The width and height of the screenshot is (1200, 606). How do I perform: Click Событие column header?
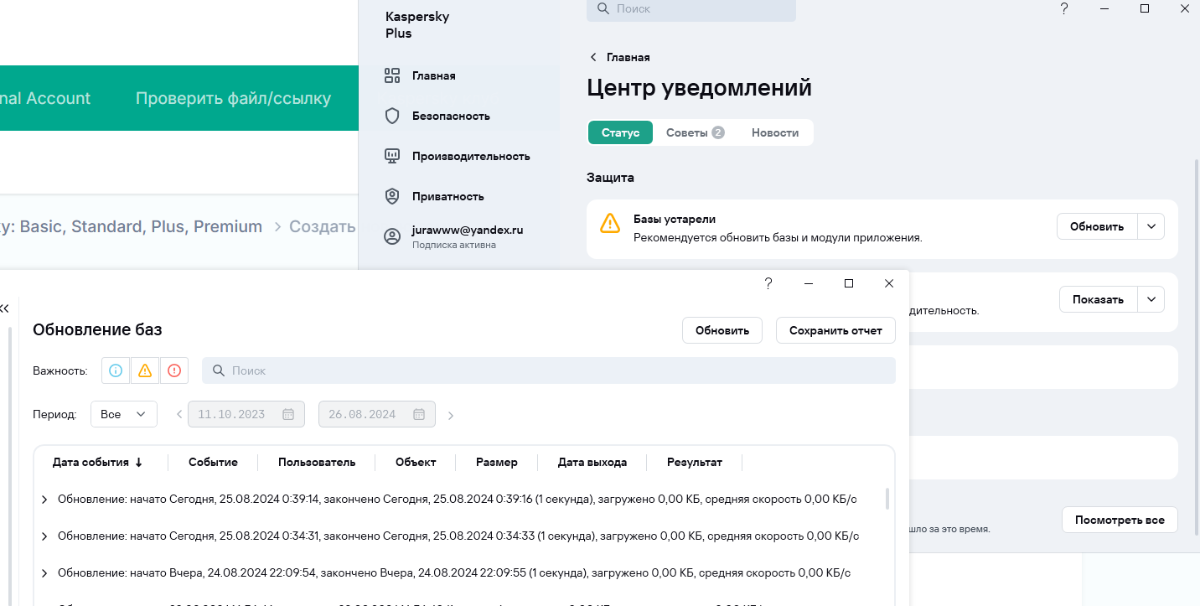coord(213,463)
